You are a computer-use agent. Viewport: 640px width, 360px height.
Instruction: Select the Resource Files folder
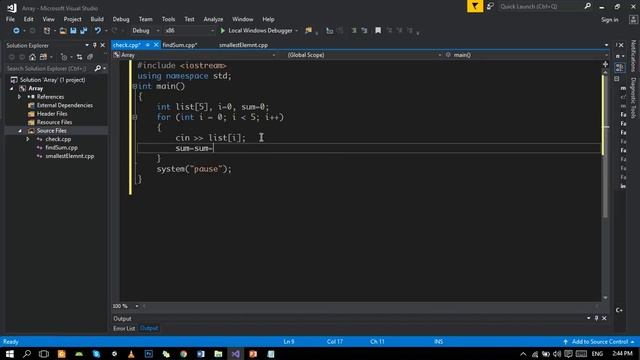pyautogui.click(x=54, y=122)
